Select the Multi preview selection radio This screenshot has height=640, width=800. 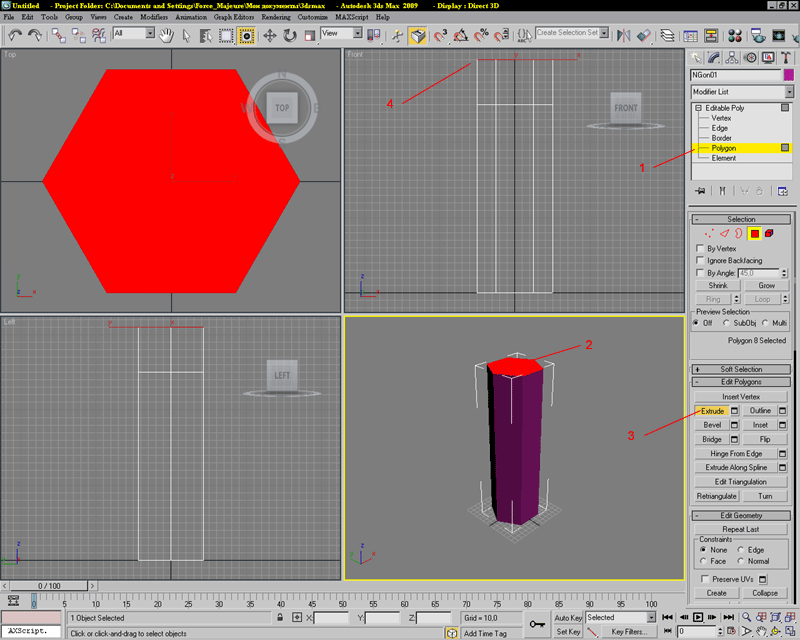tap(765, 323)
